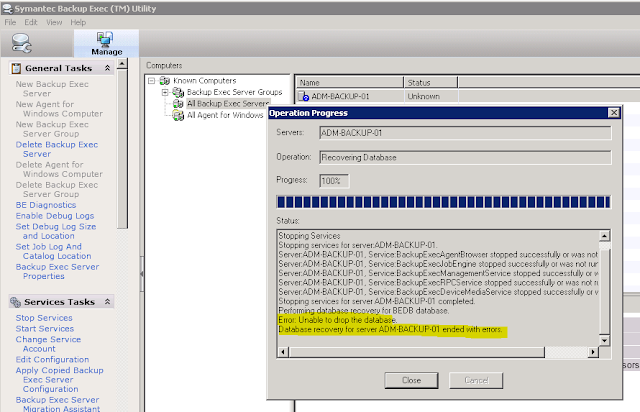Image resolution: width=640 pixels, height=412 pixels.
Task: Click the blue progress bar
Action: click(x=443, y=202)
